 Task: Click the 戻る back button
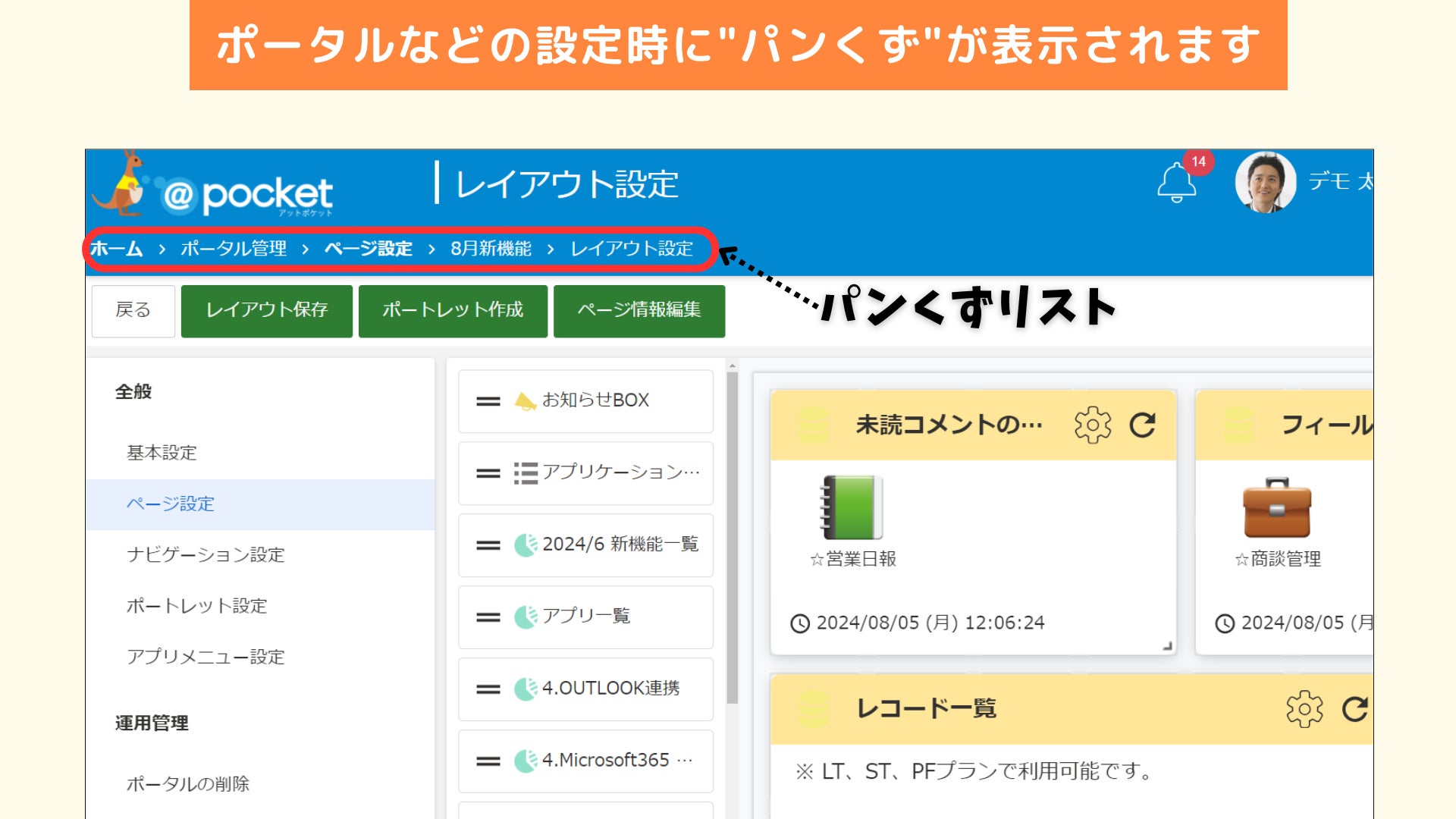133,310
